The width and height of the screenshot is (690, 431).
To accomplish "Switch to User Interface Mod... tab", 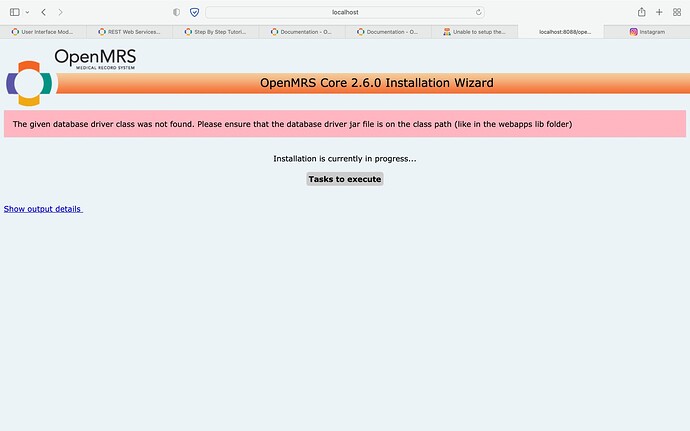I will [43, 32].
